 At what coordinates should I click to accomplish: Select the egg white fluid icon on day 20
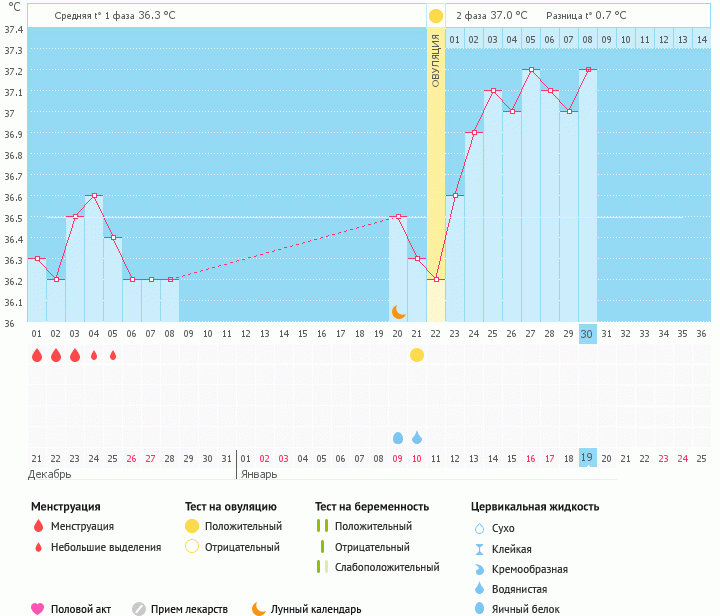pos(398,438)
